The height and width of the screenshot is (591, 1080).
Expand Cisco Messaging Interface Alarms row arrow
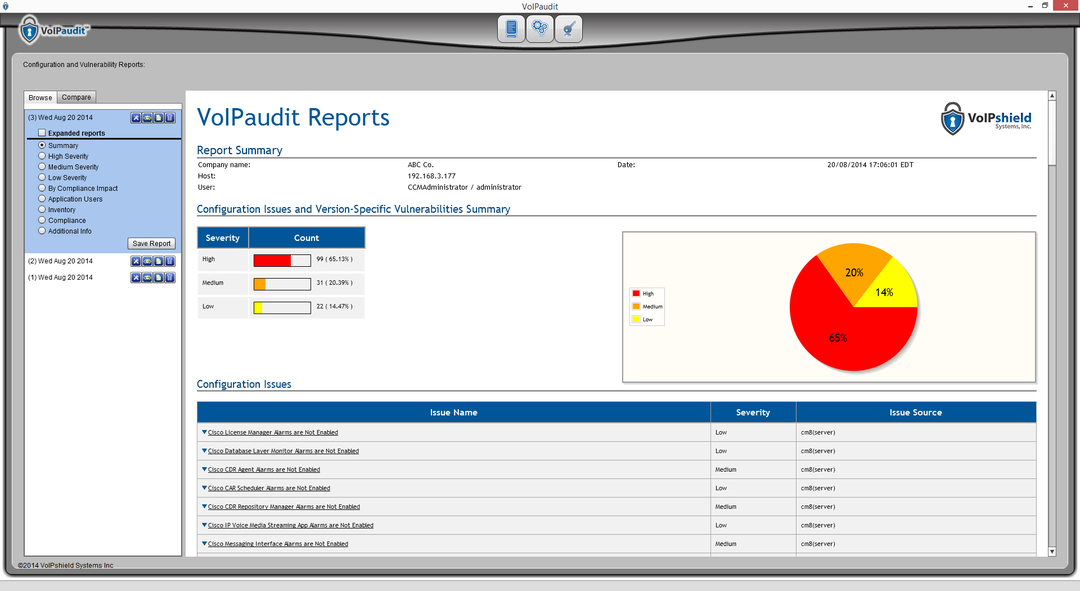click(205, 544)
